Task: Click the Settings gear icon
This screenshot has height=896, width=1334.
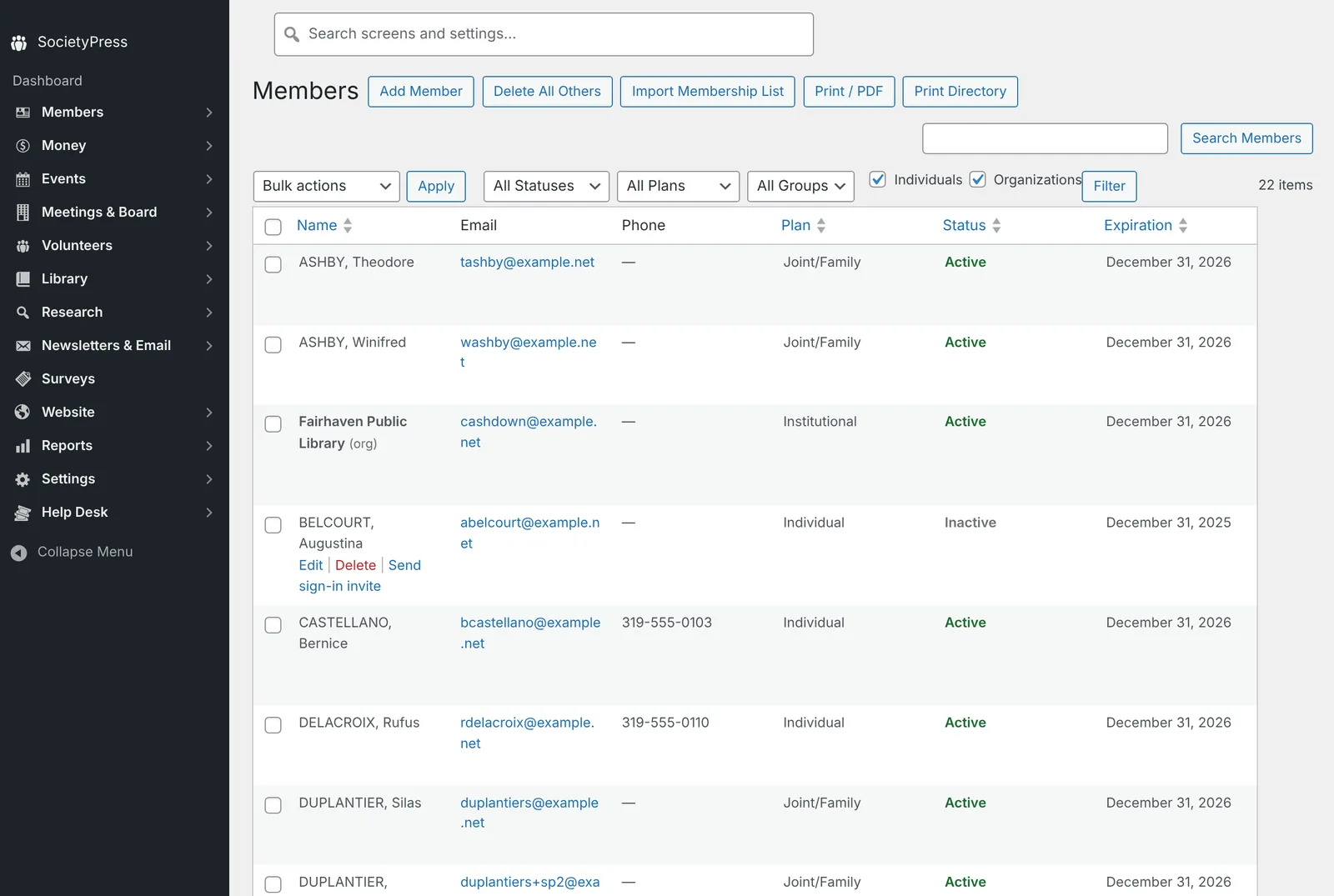Action: pos(23,479)
